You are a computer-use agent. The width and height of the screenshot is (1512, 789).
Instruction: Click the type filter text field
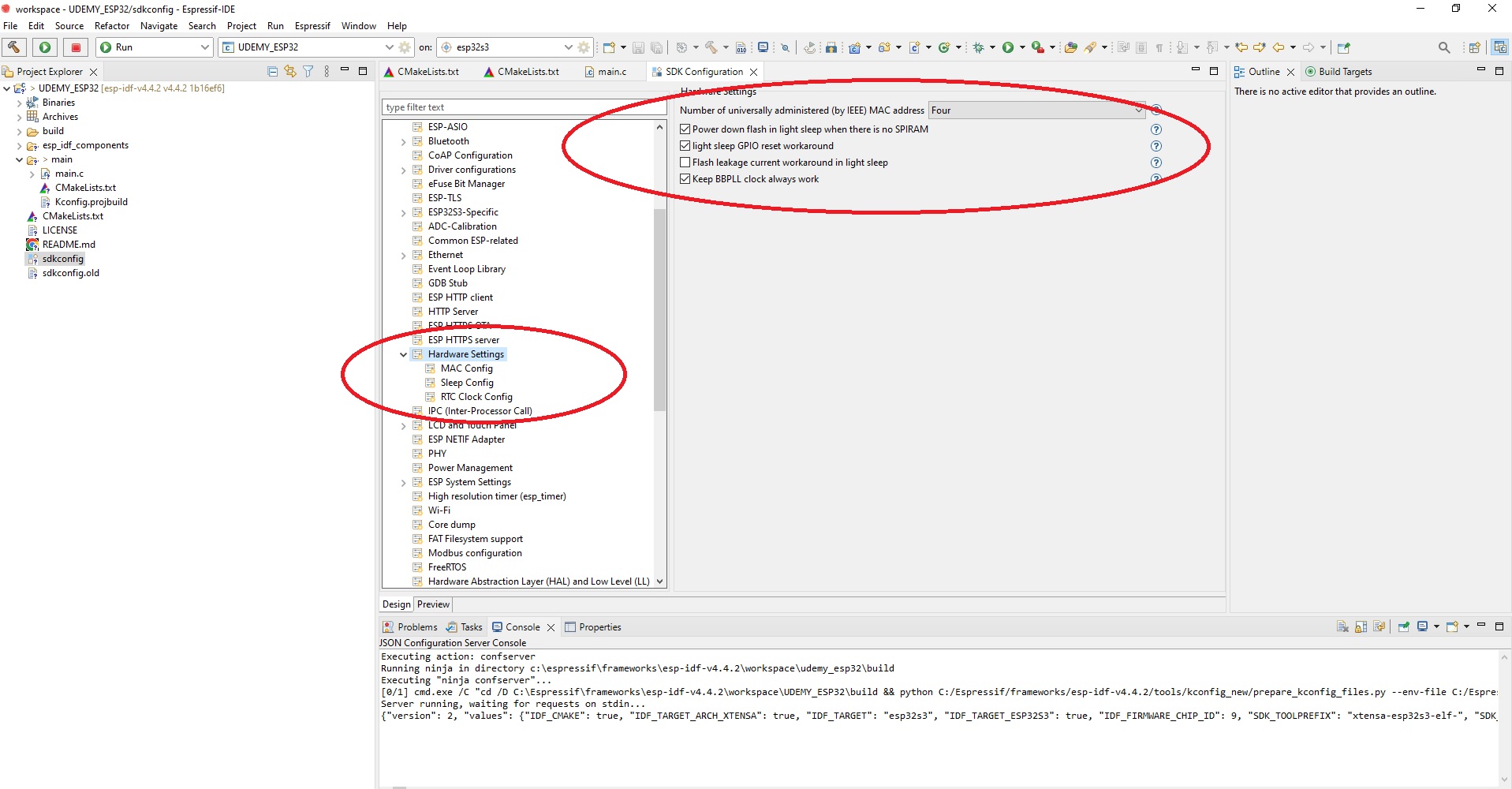pyautogui.click(x=524, y=107)
